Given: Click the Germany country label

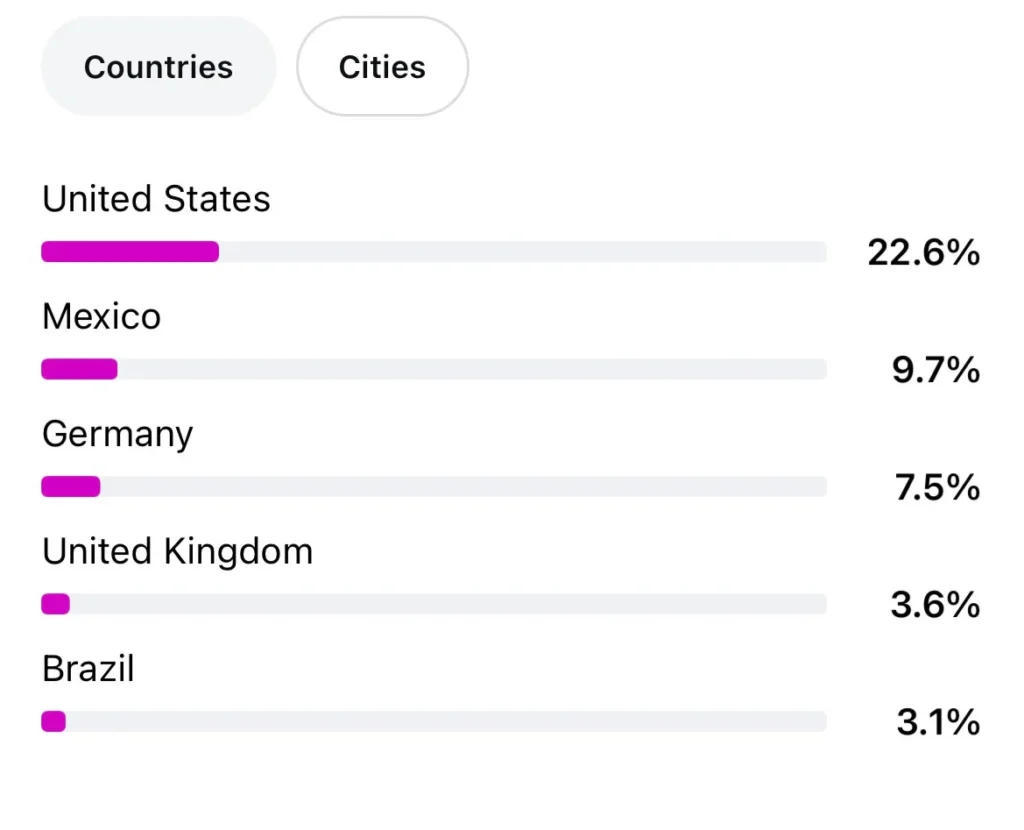Looking at the screenshot, I should (118, 435).
